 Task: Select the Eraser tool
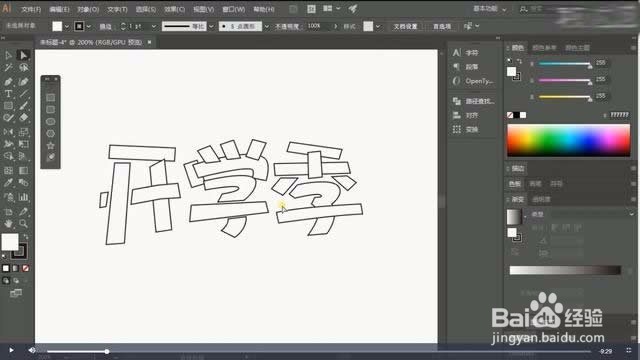click(x=24, y=118)
